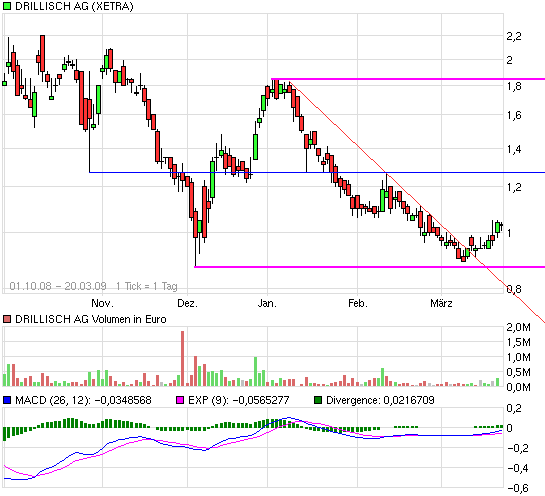Click the Dez. month axis label
The image size is (545, 496).
pyautogui.click(x=187, y=303)
